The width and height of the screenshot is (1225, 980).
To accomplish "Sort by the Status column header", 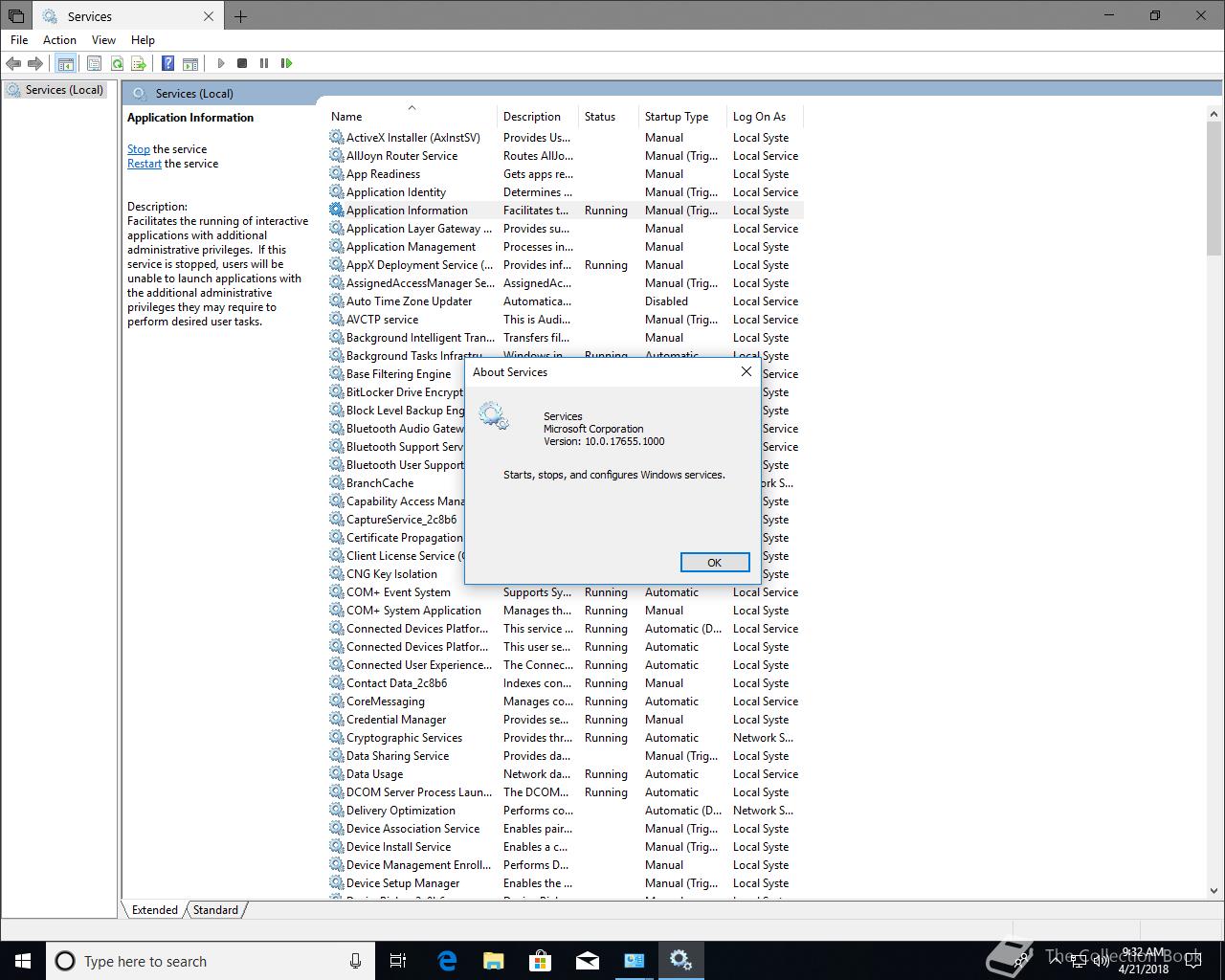I will tap(609, 117).
